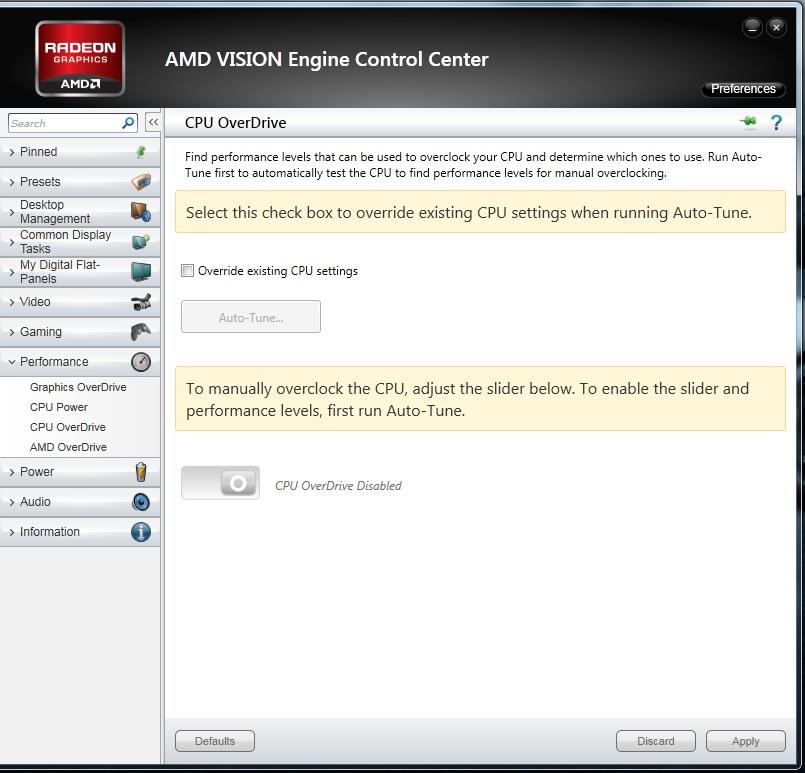This screenshot has width=805, height=773.
Task: Click the Auto-Tune button
Action: pyautogui.click(x=251, y=317)
